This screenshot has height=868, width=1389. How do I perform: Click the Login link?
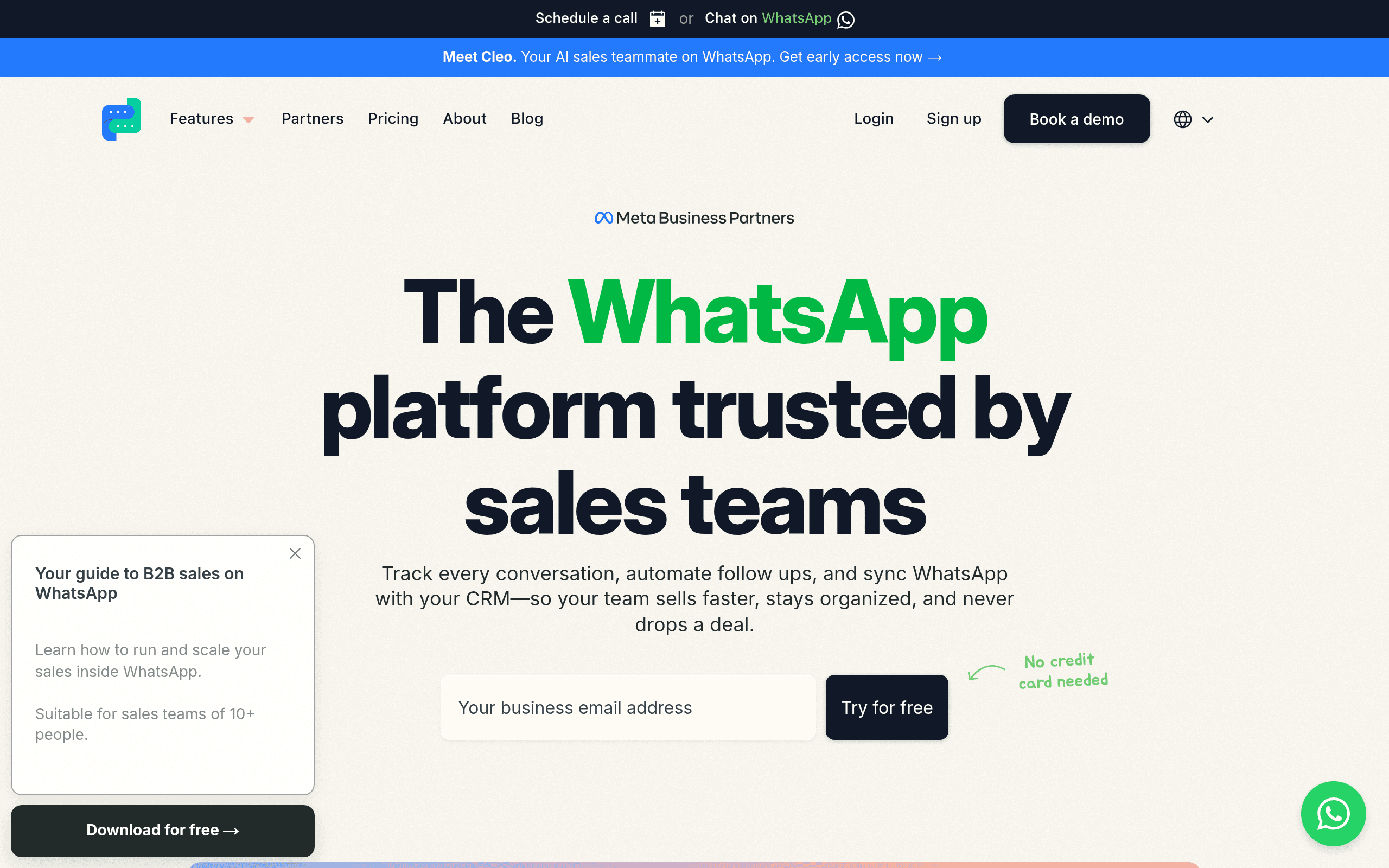(874, 119)
